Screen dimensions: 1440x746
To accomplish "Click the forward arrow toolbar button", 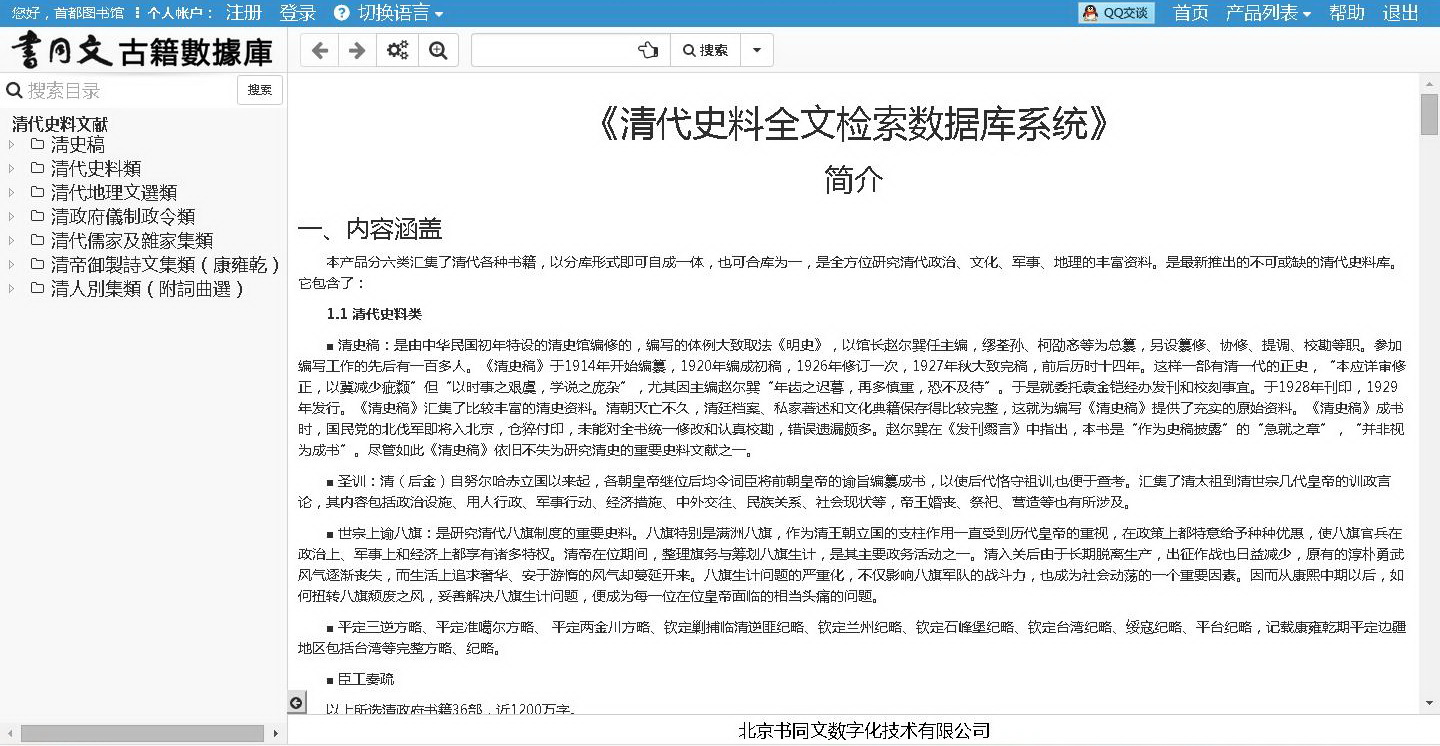I will (x=358, y=50).
